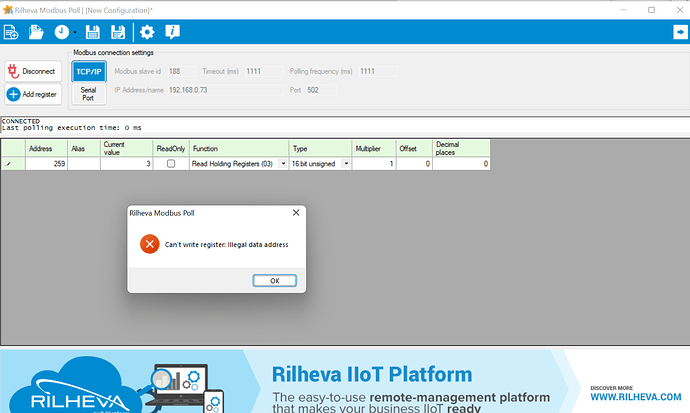Add a new register
690x413 pixels.
tap(33, 94)
